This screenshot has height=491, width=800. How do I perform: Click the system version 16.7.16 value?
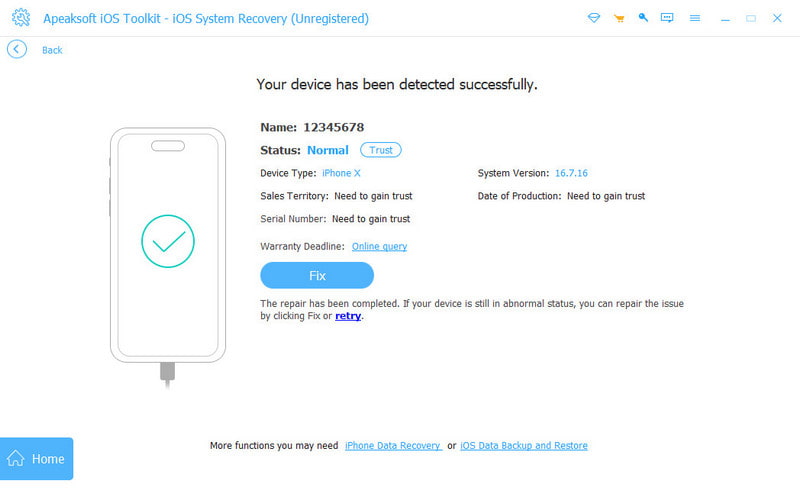[x=571, y=173]
